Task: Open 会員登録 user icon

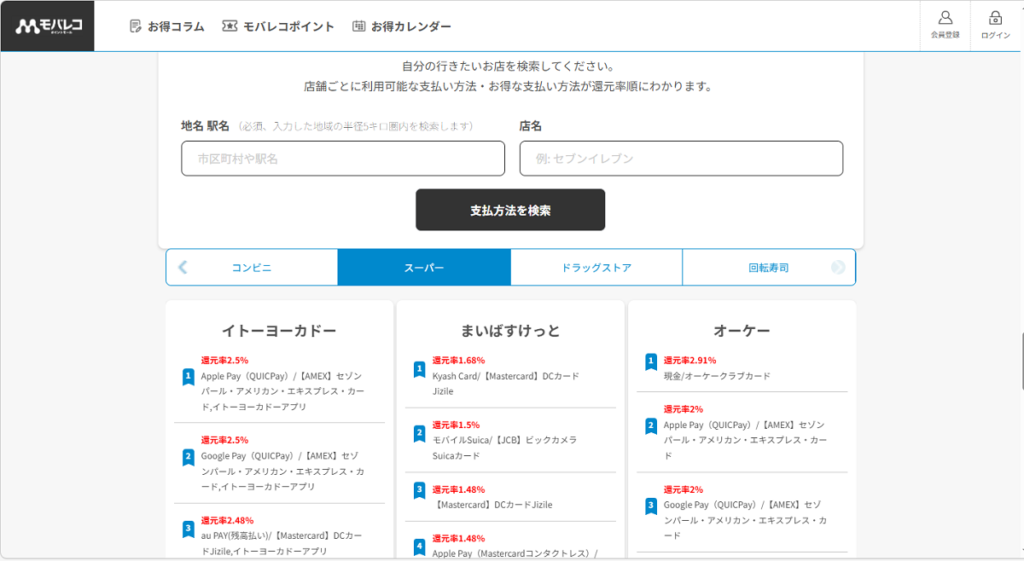Action: pyautogui.click(x=945, y=18)
